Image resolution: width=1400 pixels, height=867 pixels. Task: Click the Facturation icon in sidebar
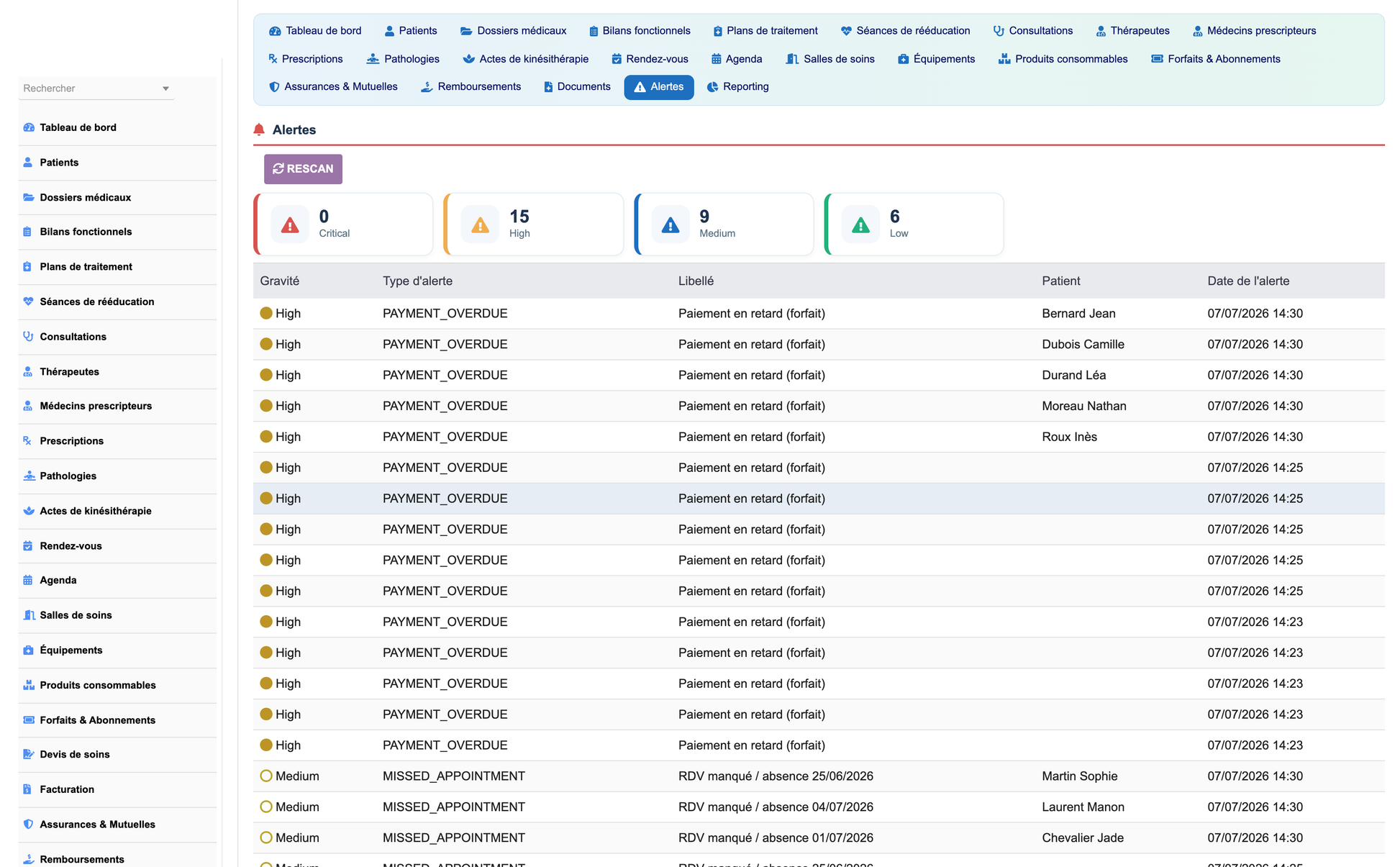[28, 789]
